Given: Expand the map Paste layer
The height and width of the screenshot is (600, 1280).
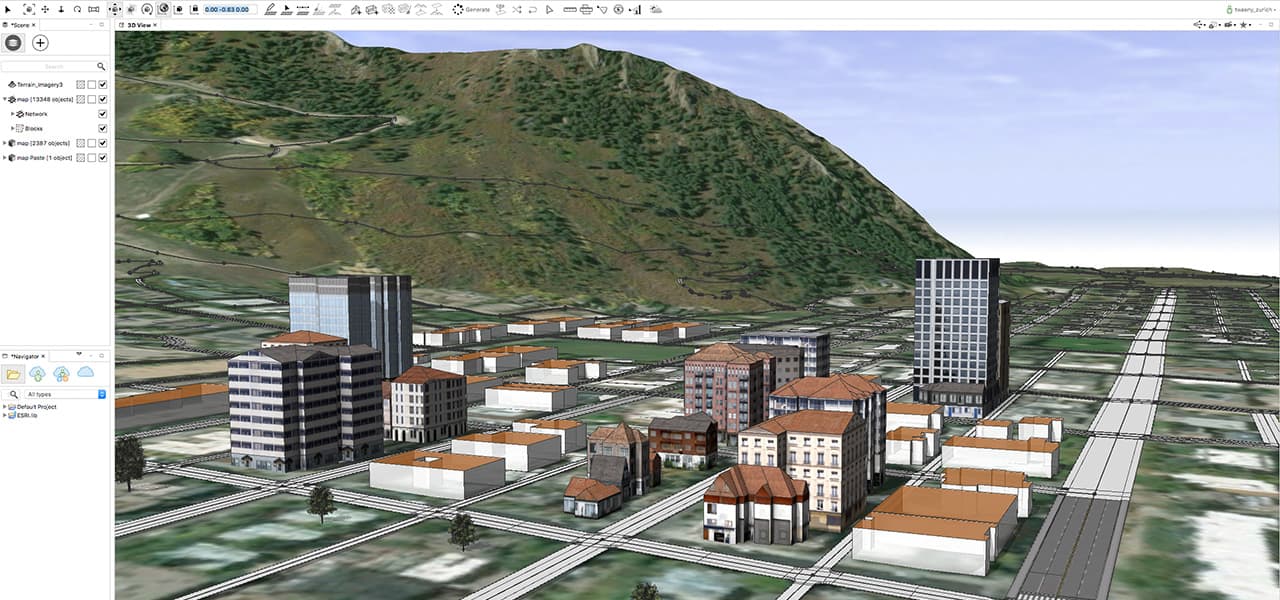Looking at the screenshot, I should (5, 157).
